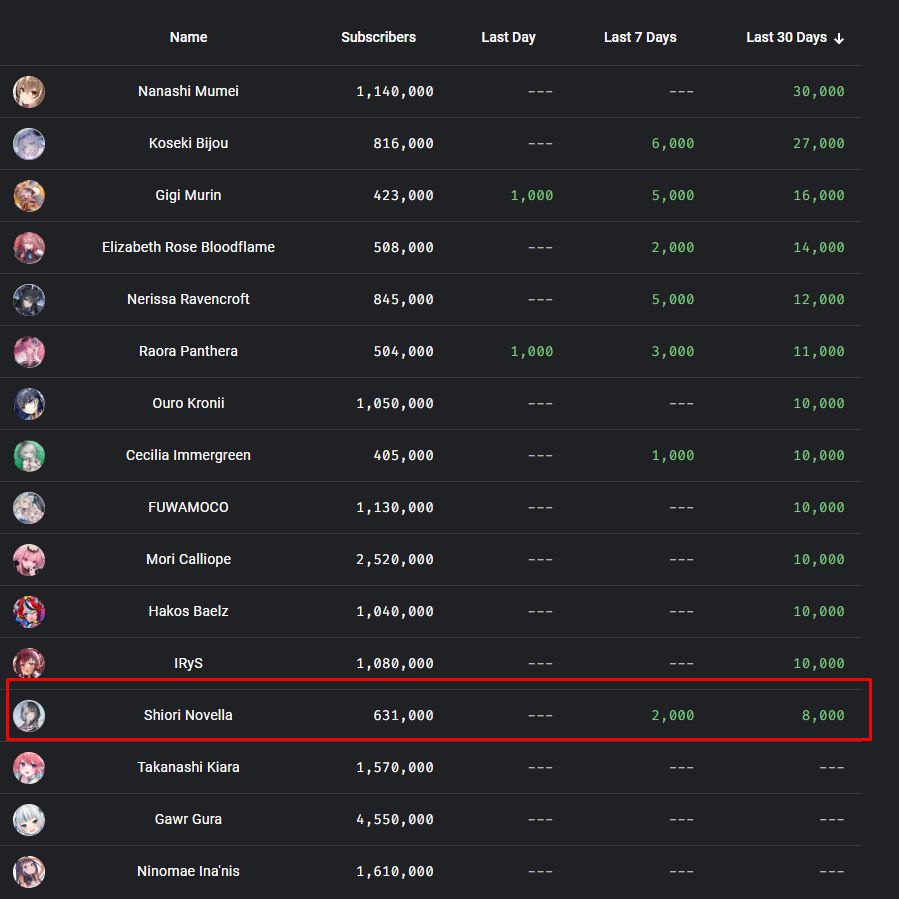Click Cecilia Immergreen's green avatar

pos(29,456)
